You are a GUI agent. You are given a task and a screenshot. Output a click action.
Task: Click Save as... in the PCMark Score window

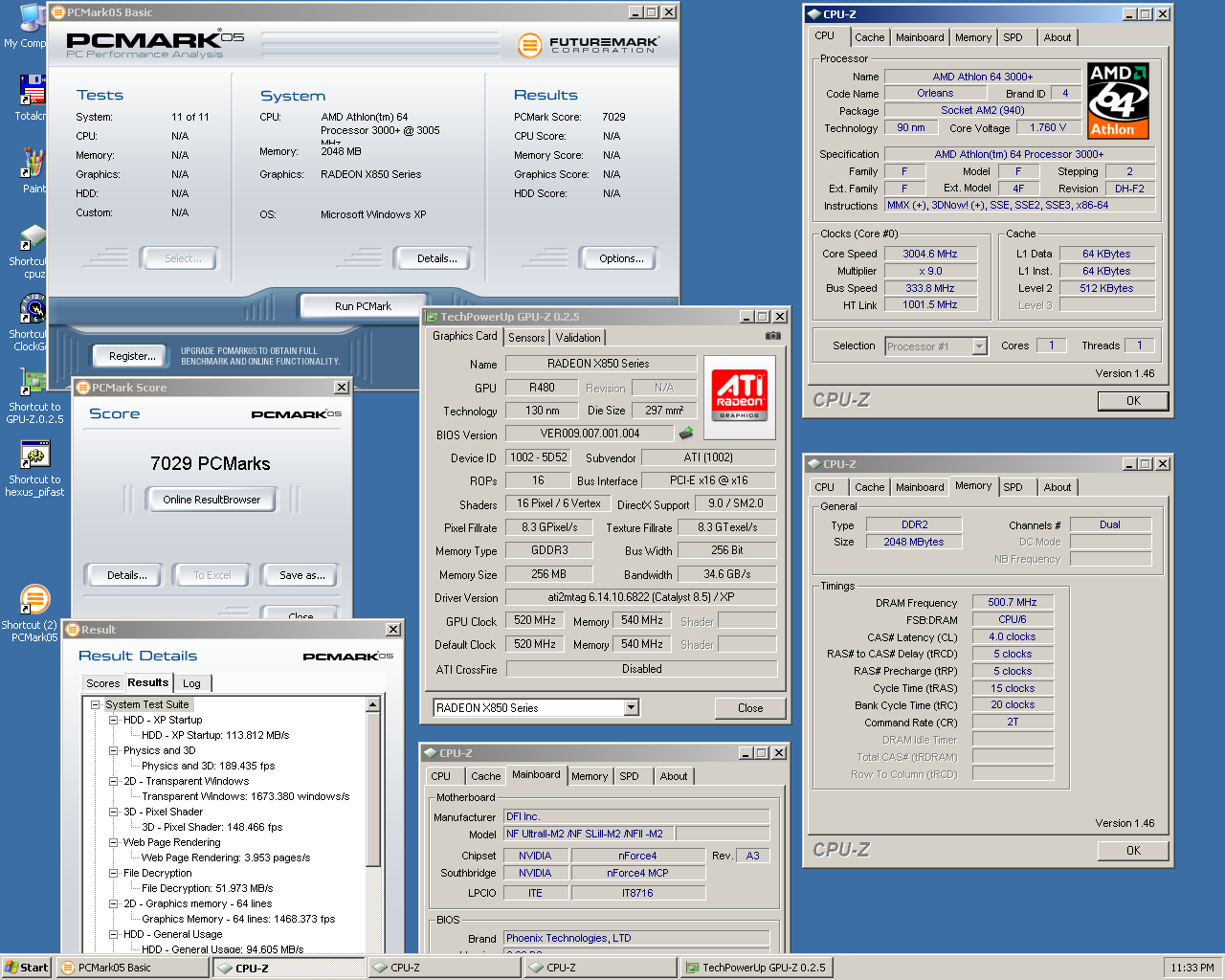(301, 575)
